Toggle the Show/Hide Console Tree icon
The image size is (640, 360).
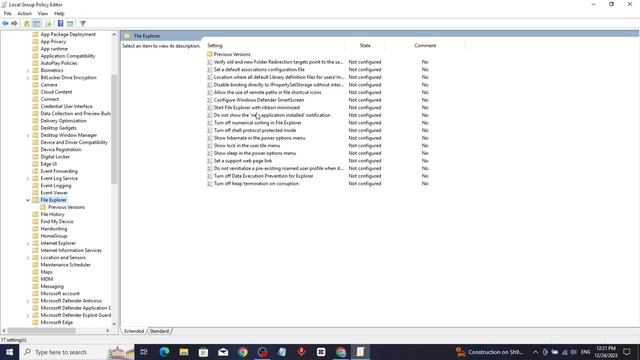[37, 24]
